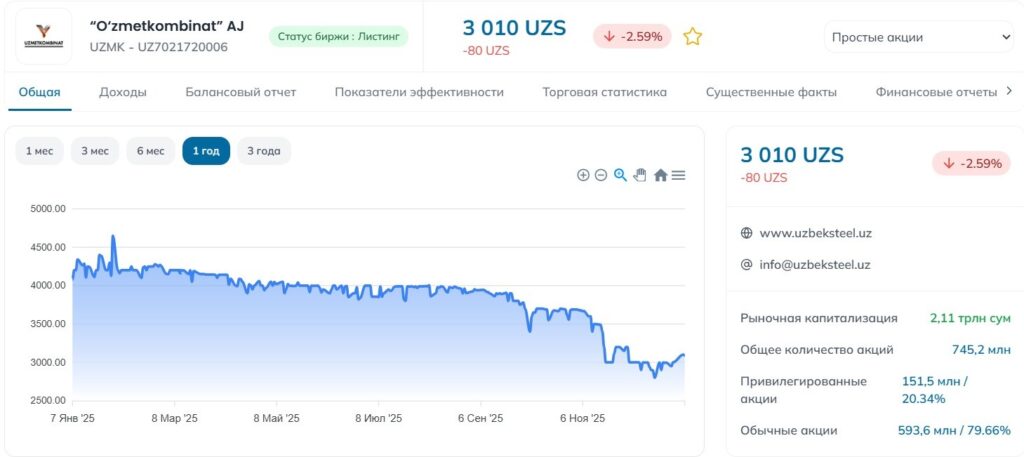Add stock to favorites with star icon
The width and height of the screenshot is (1024, 457).
pyautogui.click(x=692, y=37)
